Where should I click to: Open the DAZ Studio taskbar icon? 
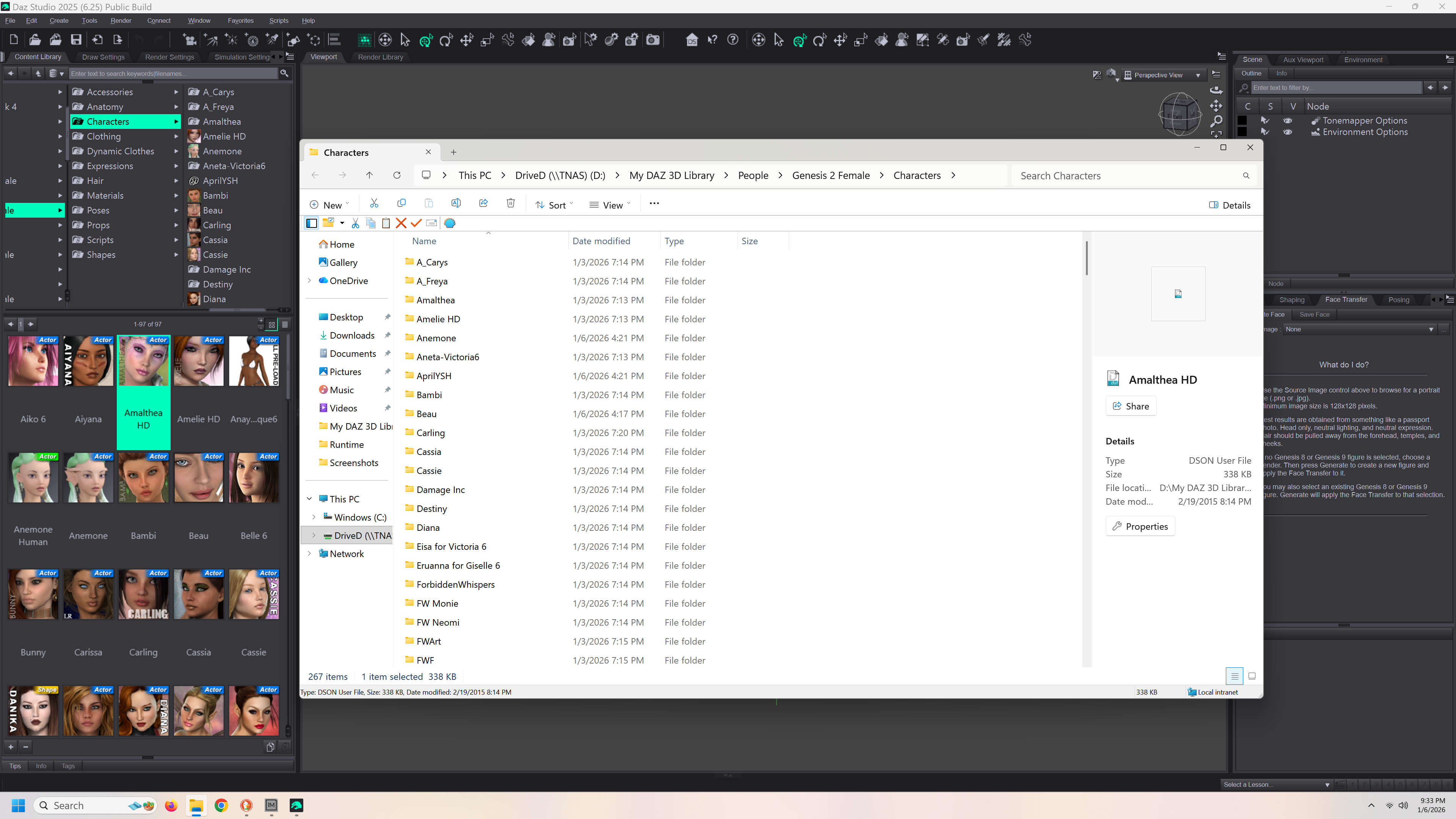tap(297, 805)
